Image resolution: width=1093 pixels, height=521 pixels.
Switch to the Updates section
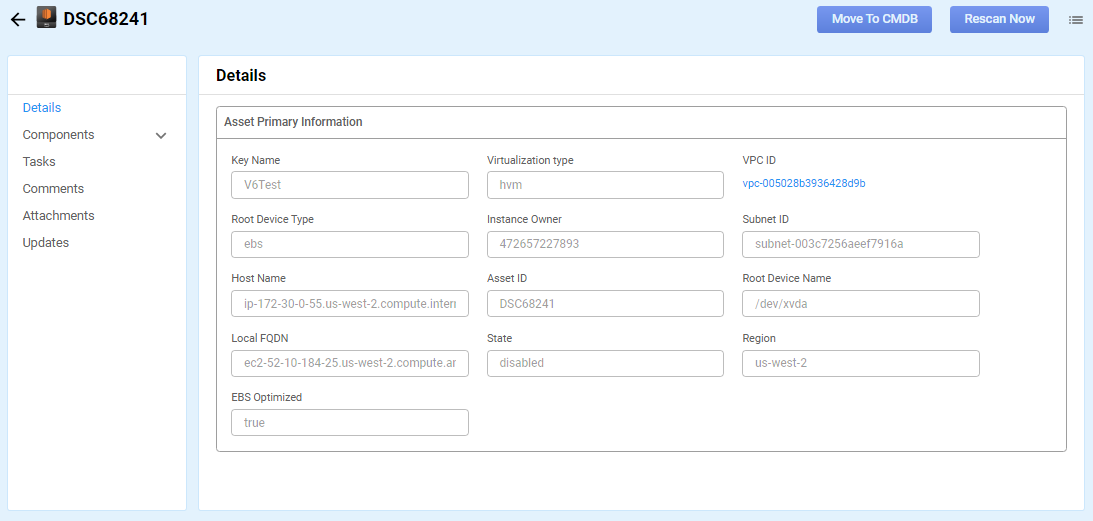click(46, 243)
